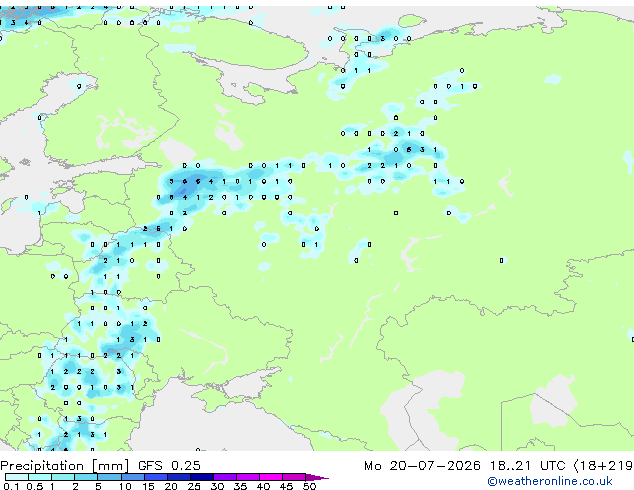634x490 pixels.
Task: Click the legend value "25"
Action: pyautogui.click(x=194, y=486)
